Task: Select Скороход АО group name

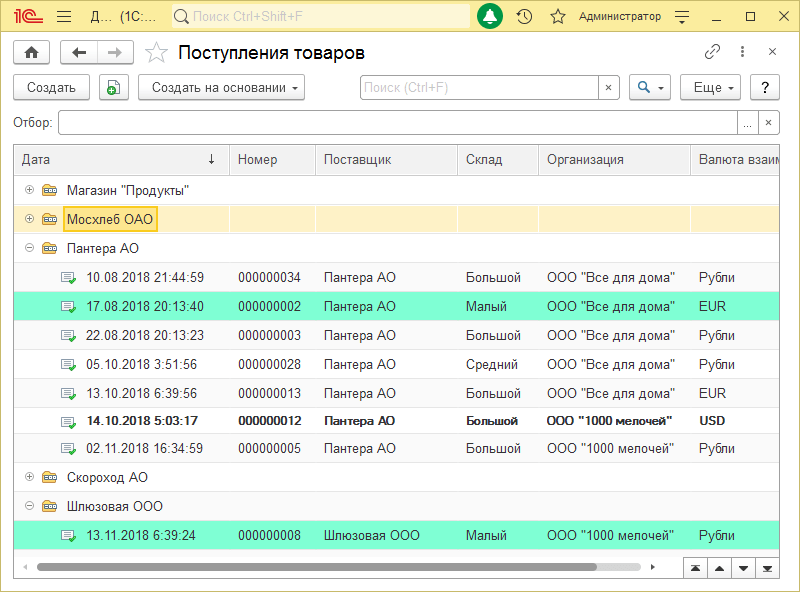Action: tap(107, 477)
